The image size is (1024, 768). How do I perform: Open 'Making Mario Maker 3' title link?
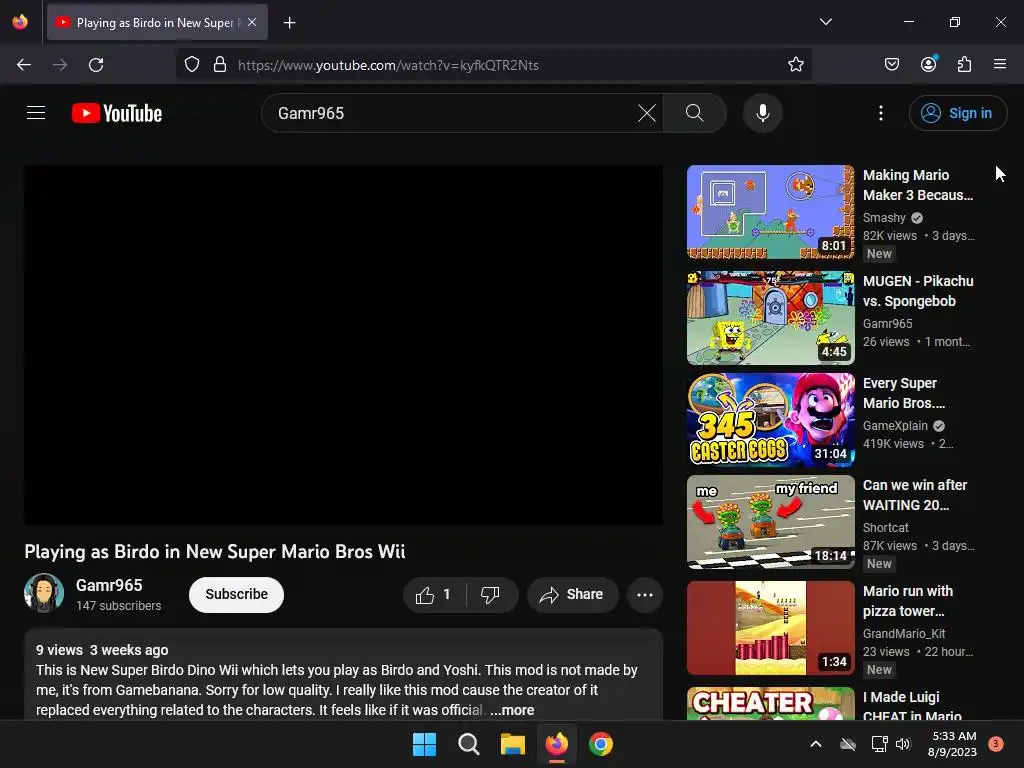918,185
